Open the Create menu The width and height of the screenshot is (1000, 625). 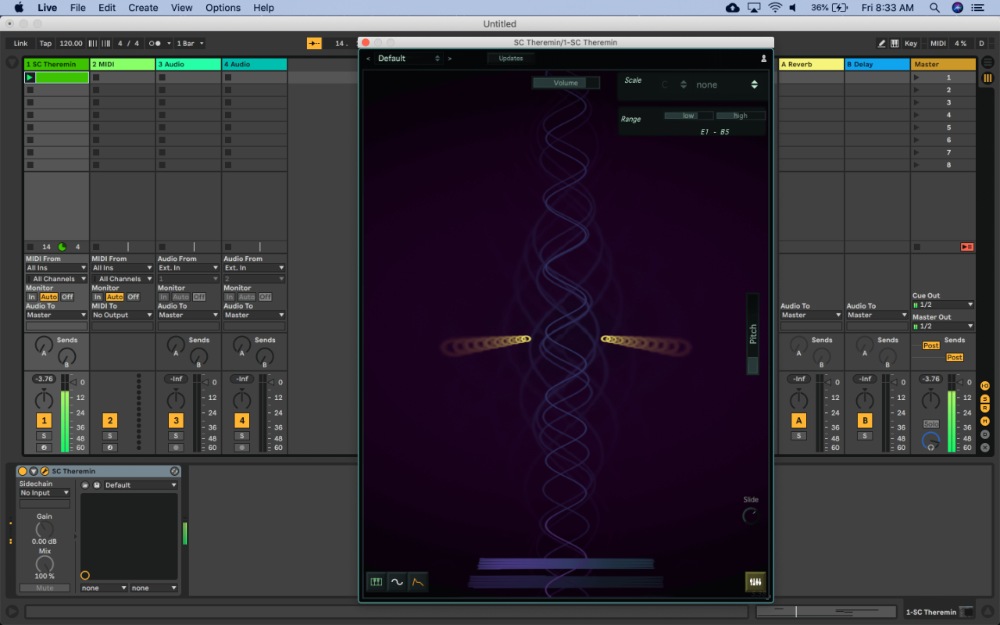point(143,8)
